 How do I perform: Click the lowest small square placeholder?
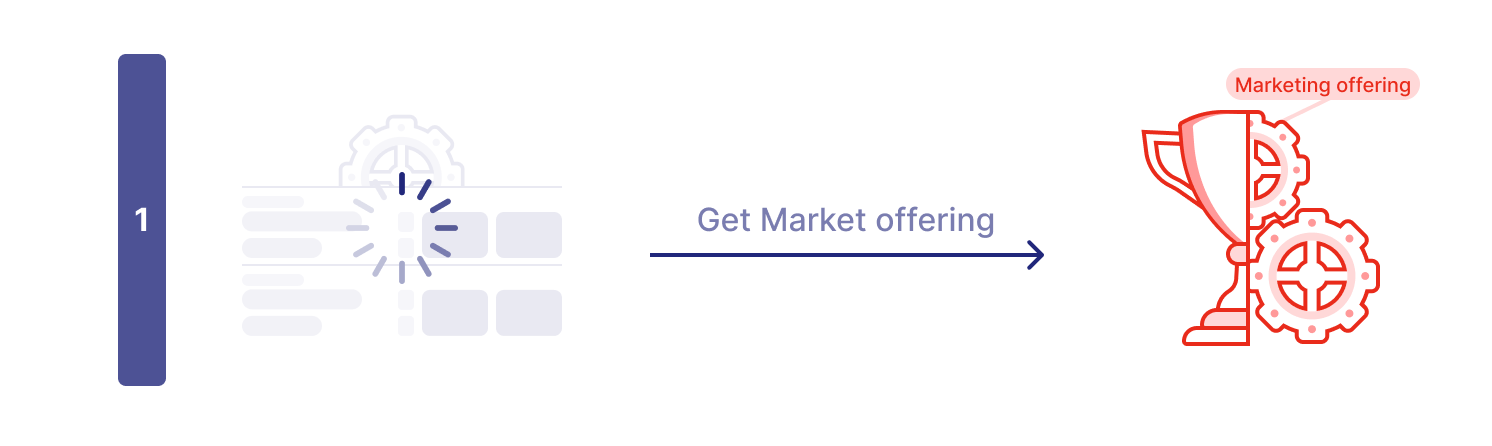tap(406, 326)
